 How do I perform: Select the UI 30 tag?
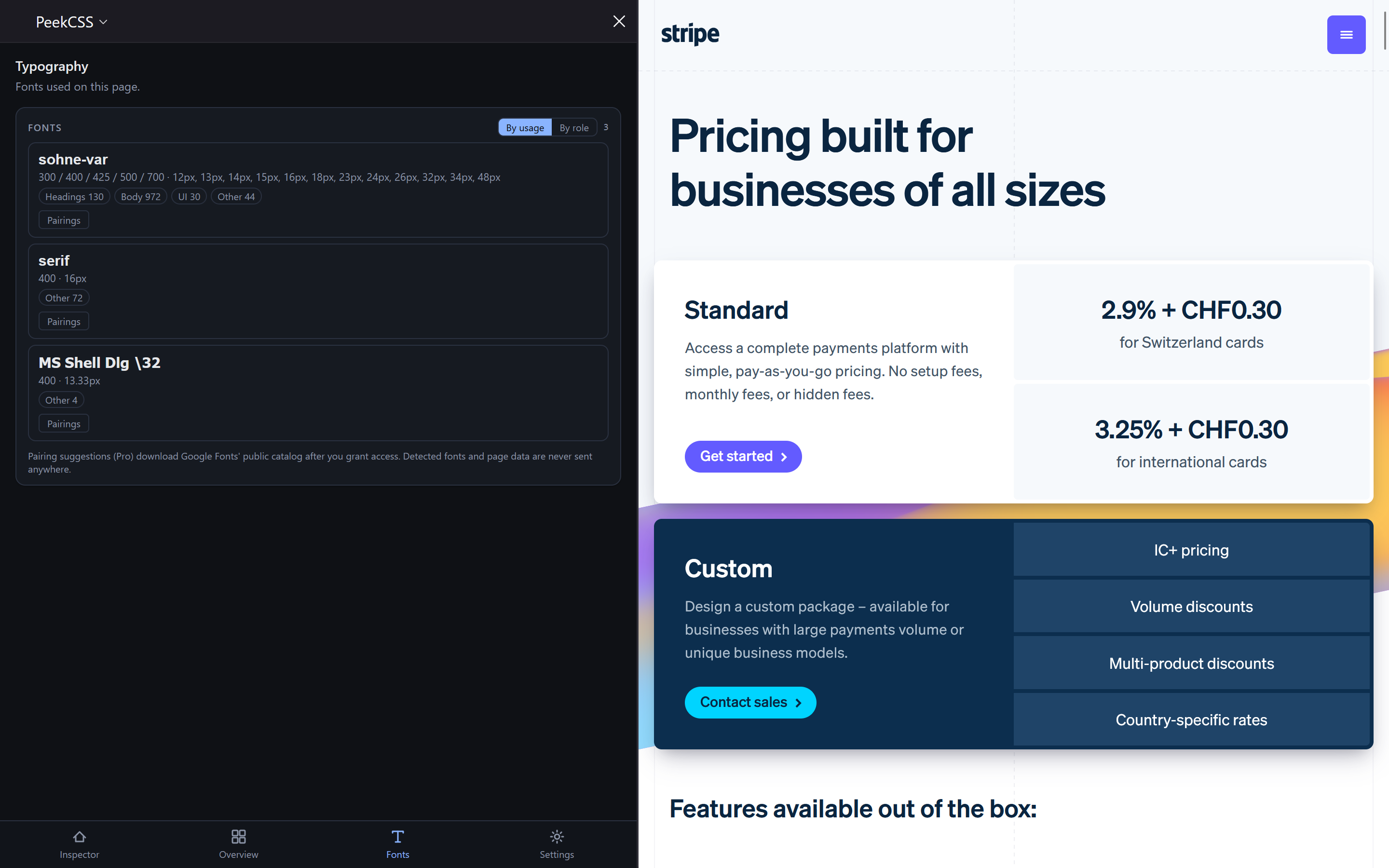tap(189, 196)
